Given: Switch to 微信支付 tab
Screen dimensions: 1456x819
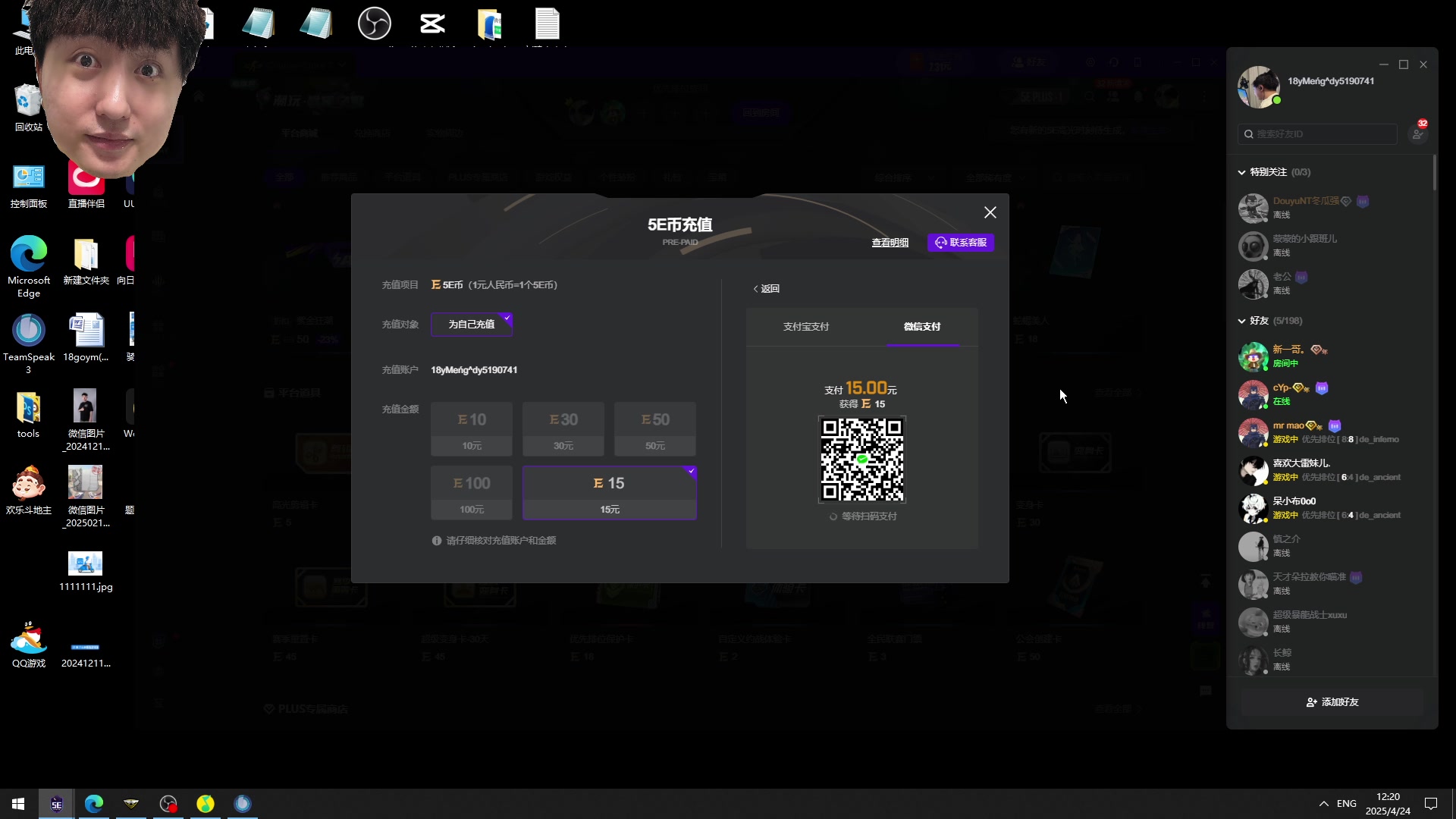Looking at the screenshot, I should 922,327.
